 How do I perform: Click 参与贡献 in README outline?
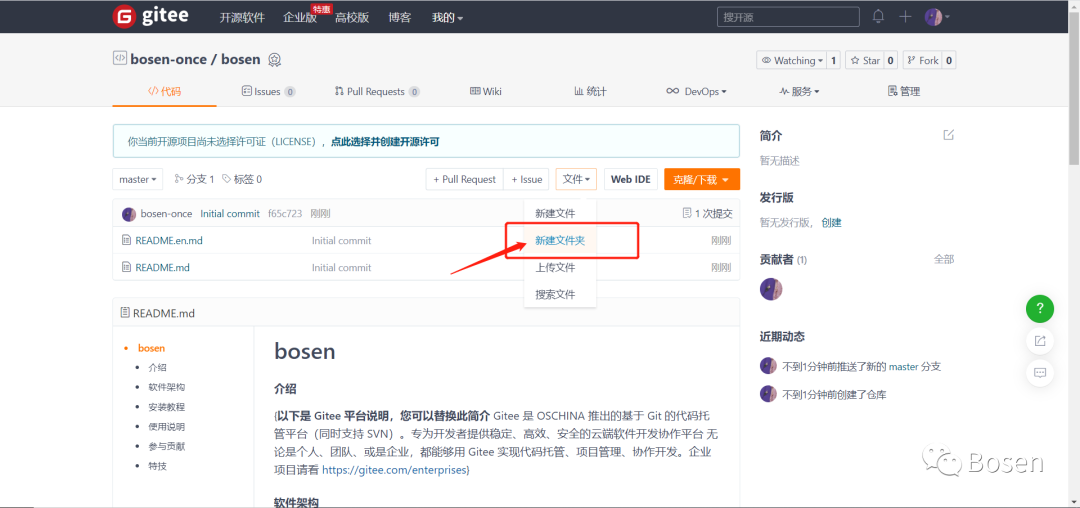(x=167, y=446)
